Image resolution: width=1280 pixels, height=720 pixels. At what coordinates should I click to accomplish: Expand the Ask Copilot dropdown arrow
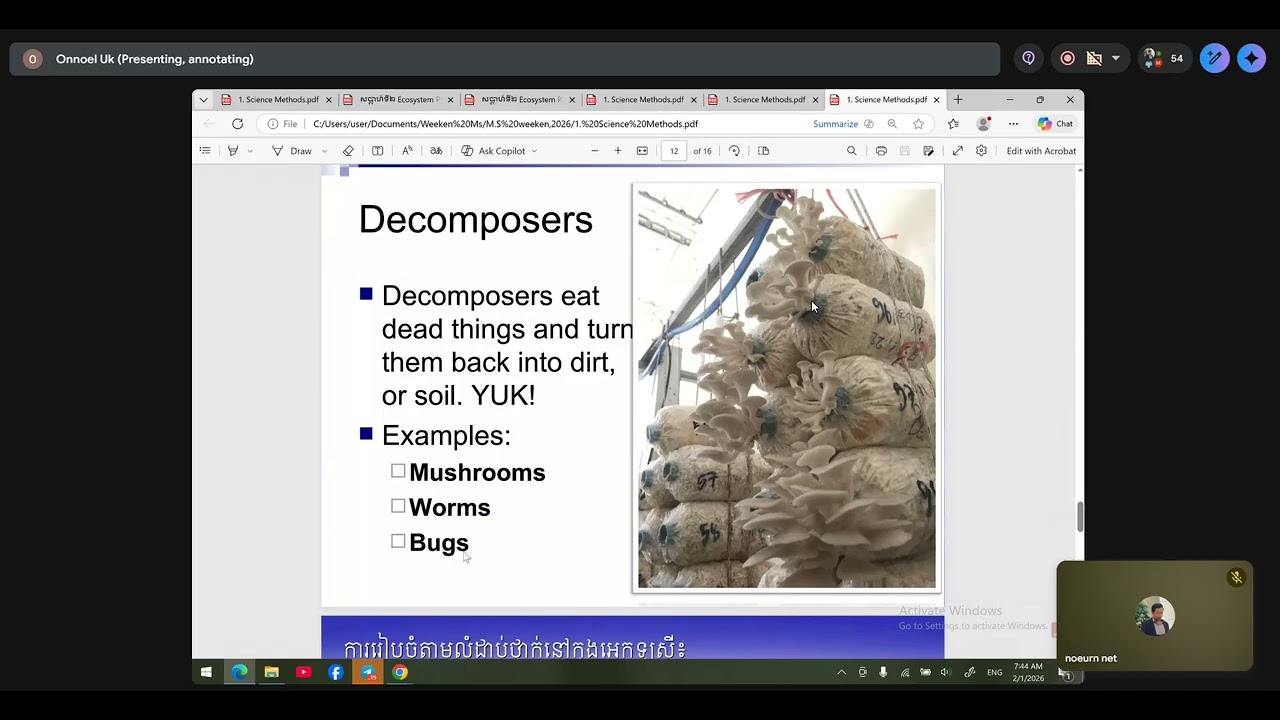coord(534,151)
